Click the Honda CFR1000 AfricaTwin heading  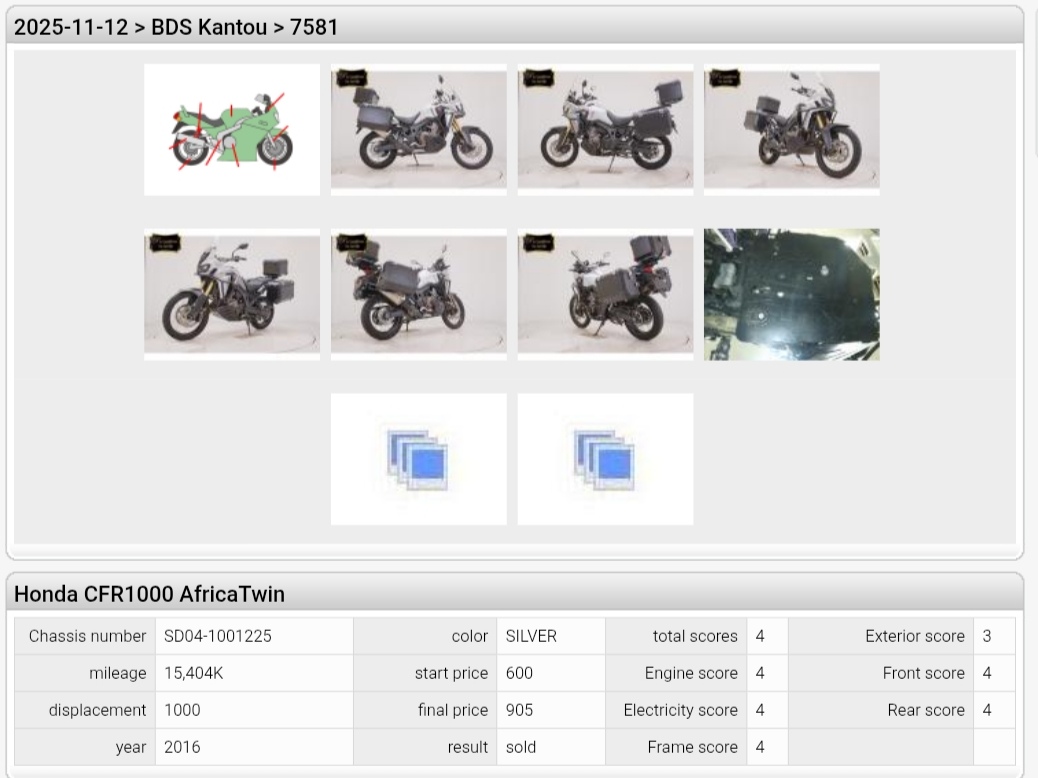pos(150,594)
